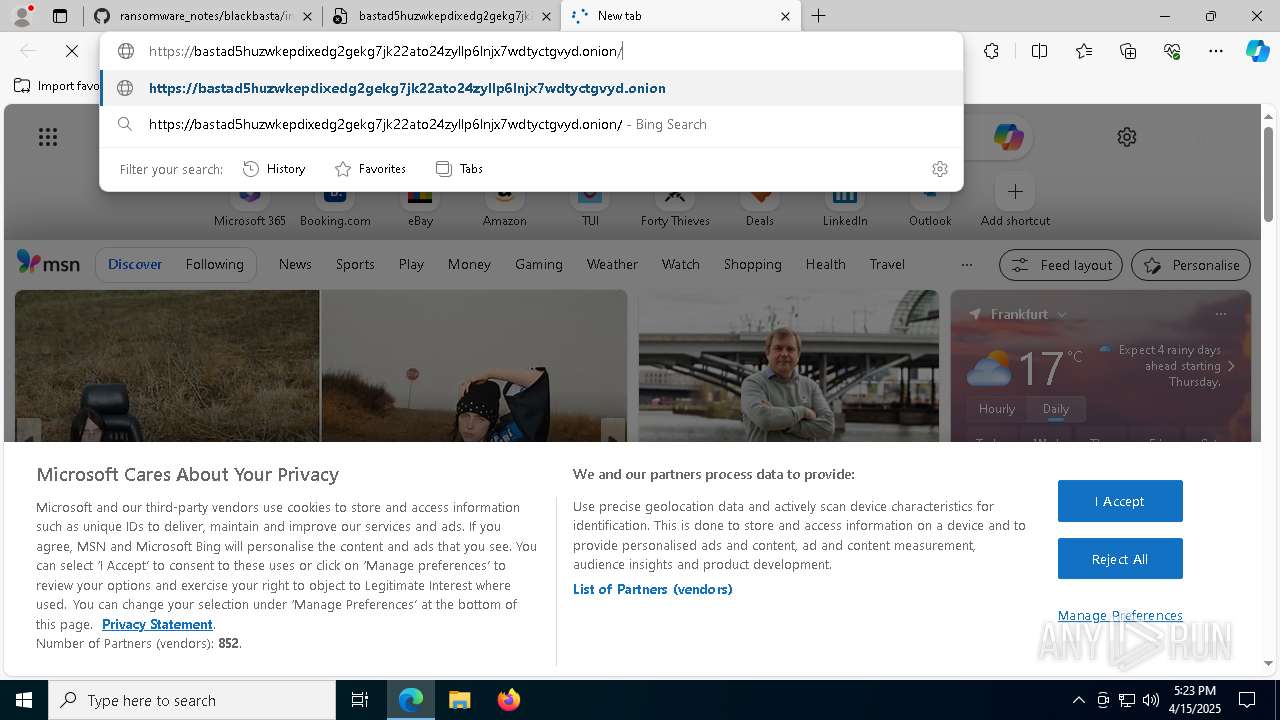Open the volume control tray icon

1151,700
